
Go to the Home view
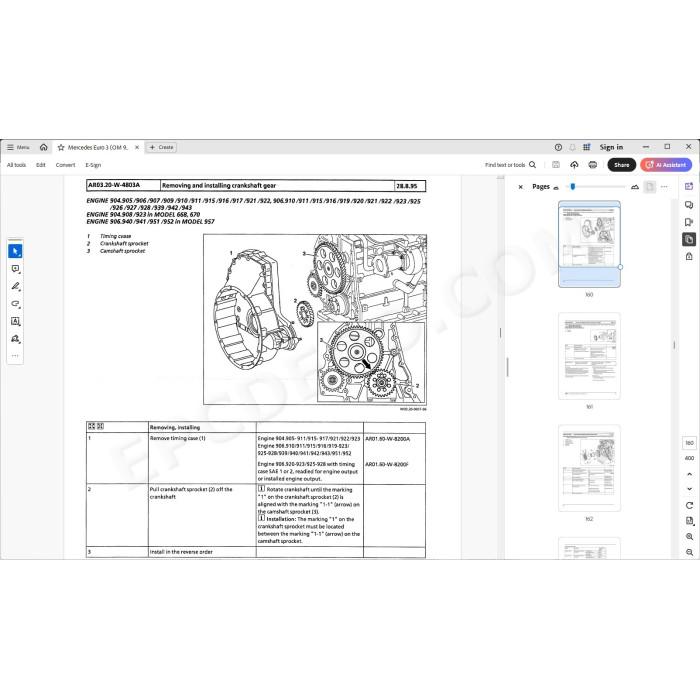(43, 147)
